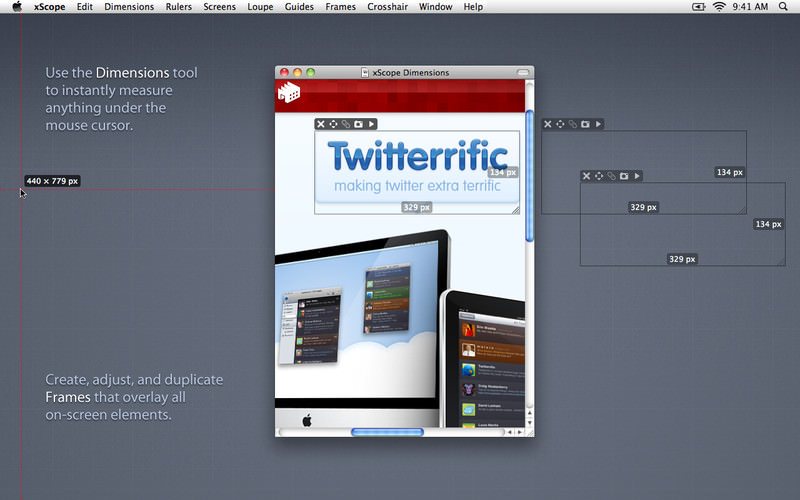Open the Apple menu
The width and height of the screenshot is (800, 500).
17,7
